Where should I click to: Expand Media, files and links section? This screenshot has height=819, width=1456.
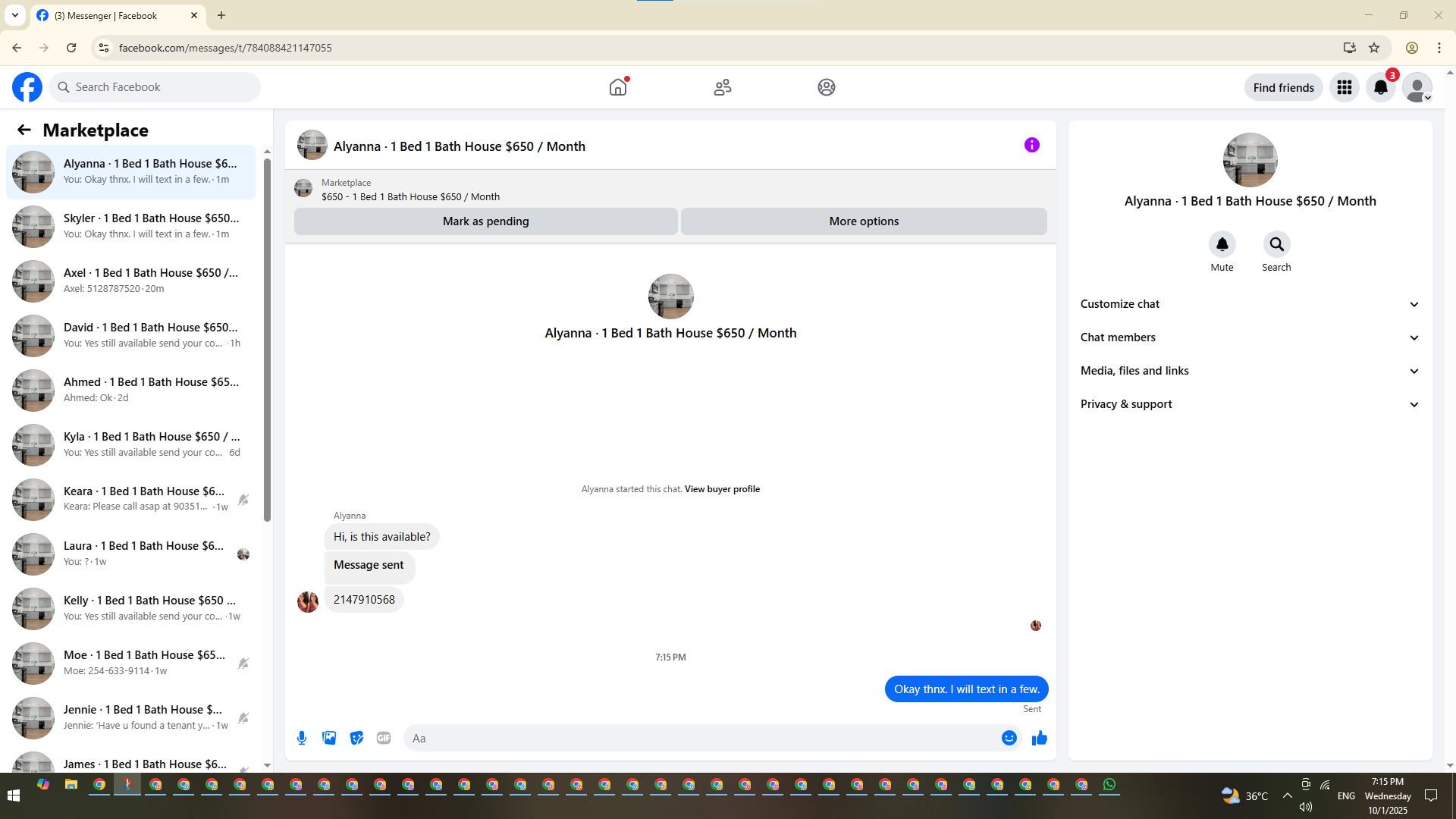coord(1250,371)
